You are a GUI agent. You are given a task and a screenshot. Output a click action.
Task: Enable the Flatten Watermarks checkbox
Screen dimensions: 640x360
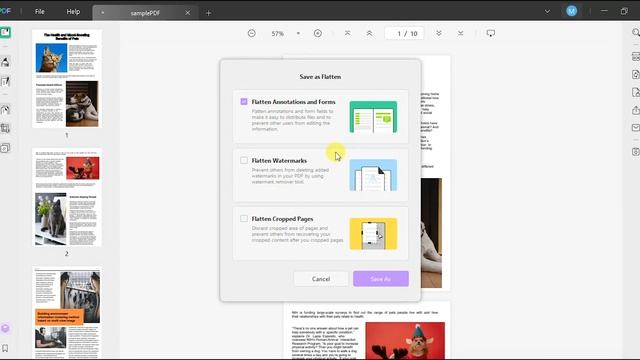(x=244, y=160)
